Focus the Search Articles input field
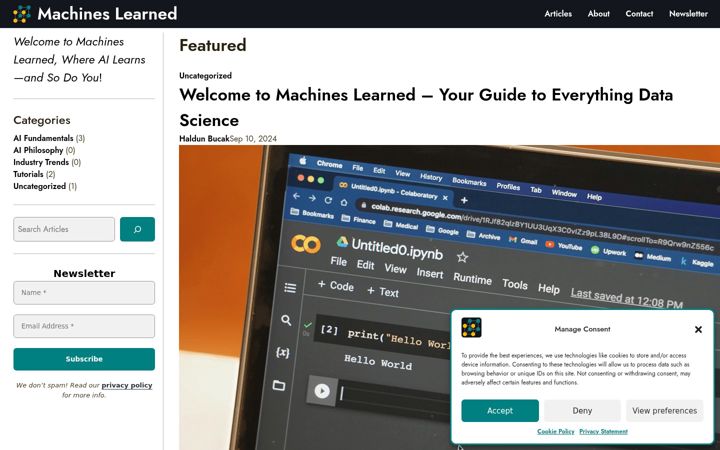The image size is (720, 450). click(64, 229)
